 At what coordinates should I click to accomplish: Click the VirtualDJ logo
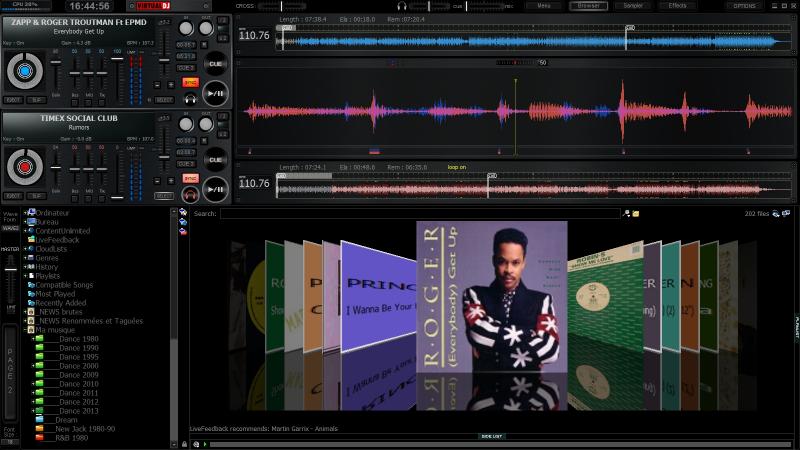(x=154, y=6)
